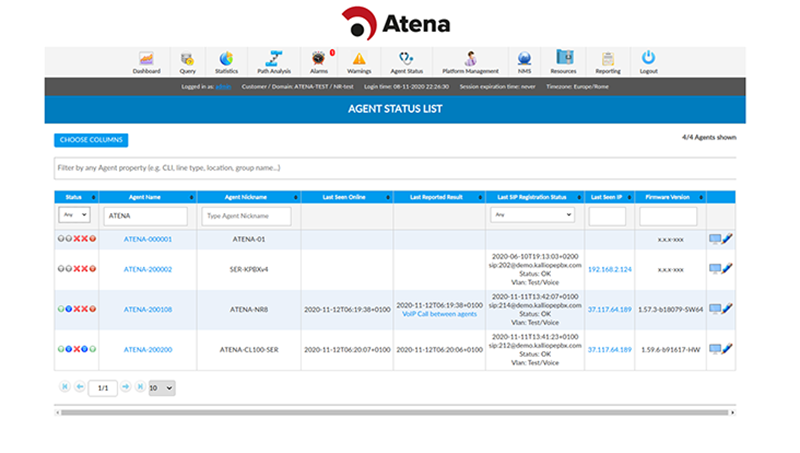
Task: Open Platform Management
Action: tap(470, 62)
